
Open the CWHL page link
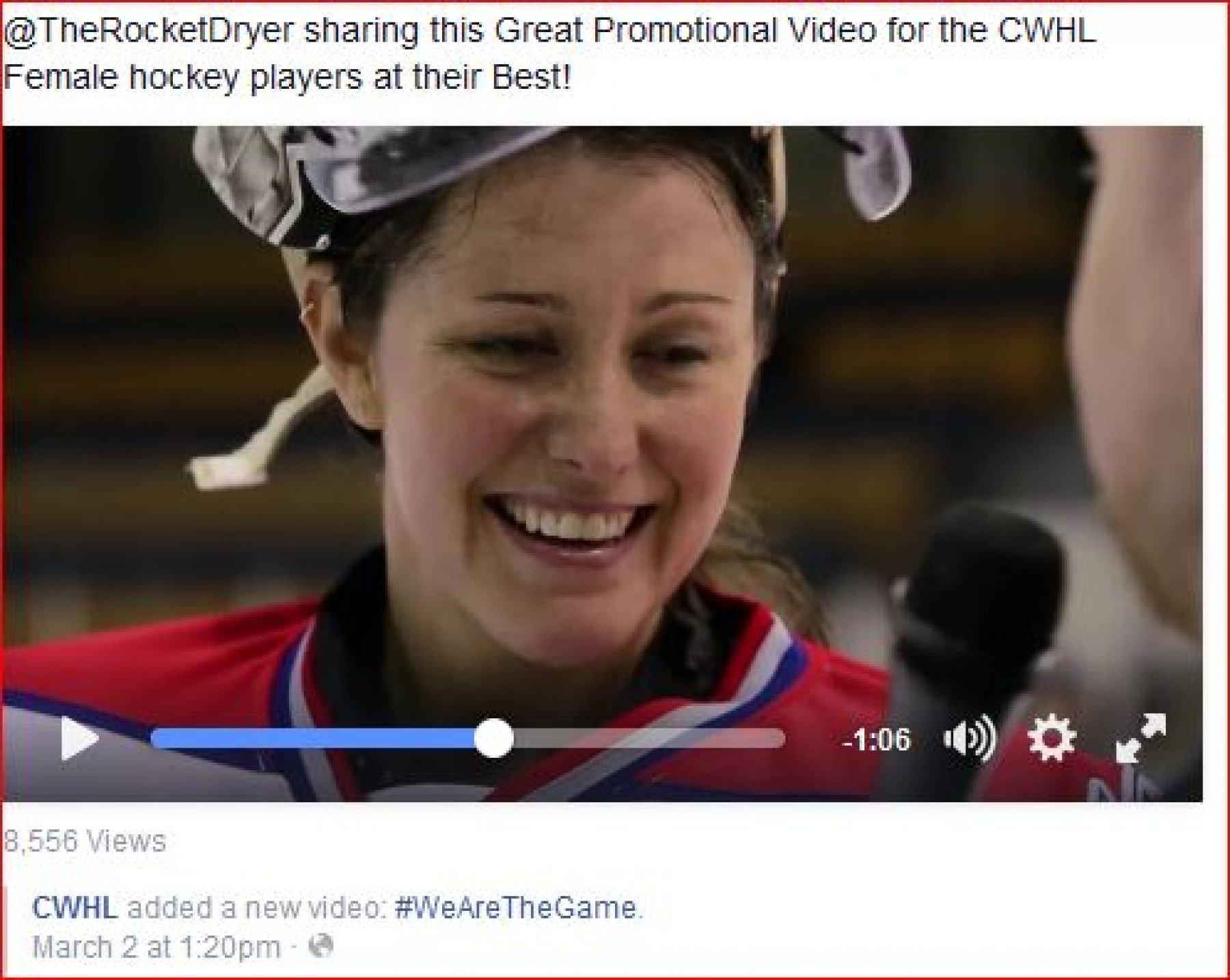pos(74,908)
